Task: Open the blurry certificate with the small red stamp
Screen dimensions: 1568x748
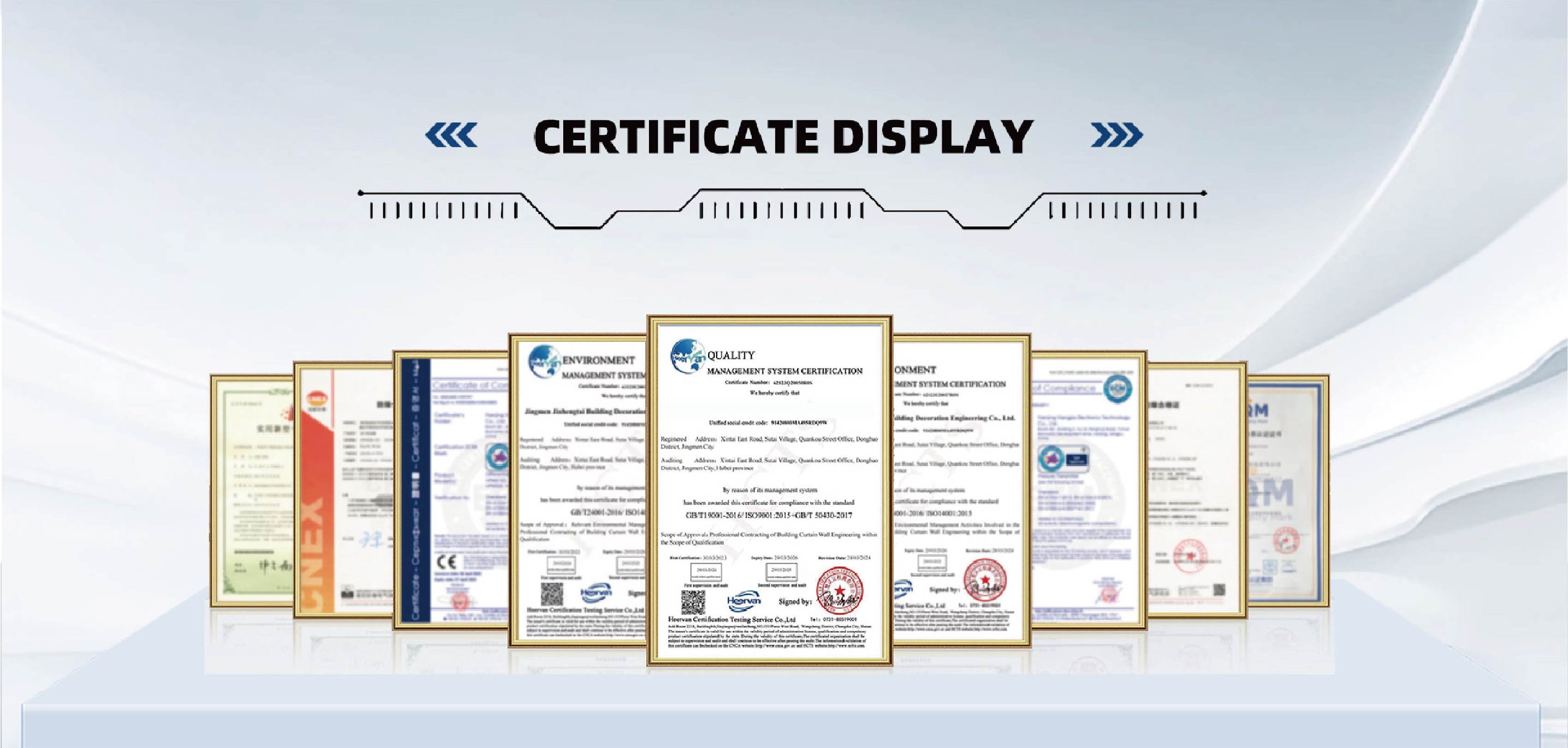Action: [x=1197, y=489]
